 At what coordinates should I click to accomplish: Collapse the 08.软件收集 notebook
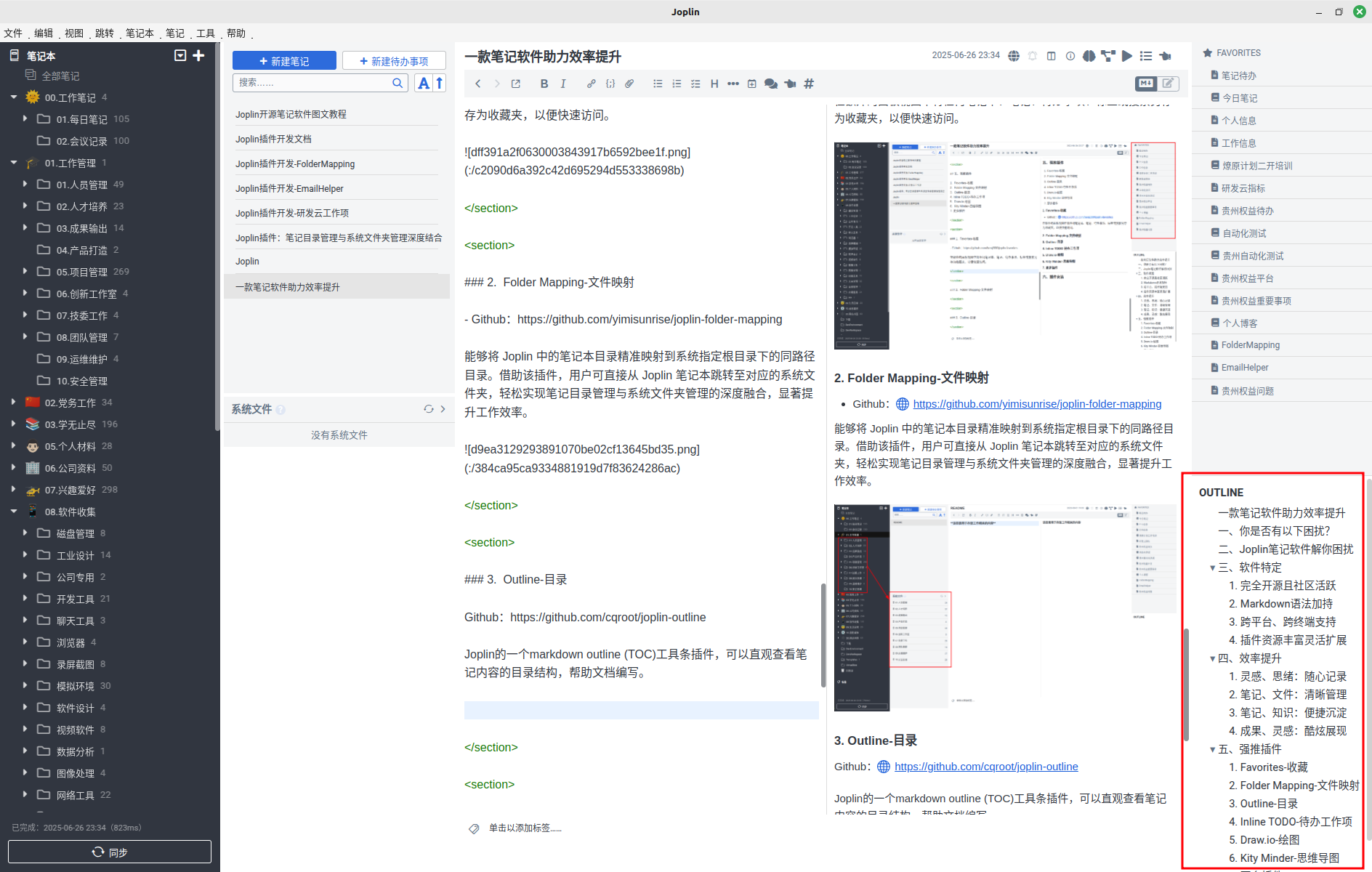(13, 512)
